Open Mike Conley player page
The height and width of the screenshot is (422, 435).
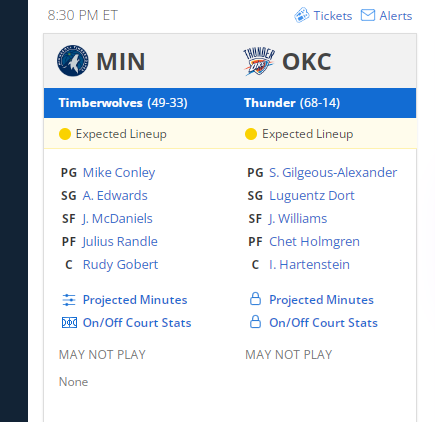(119, 173)
